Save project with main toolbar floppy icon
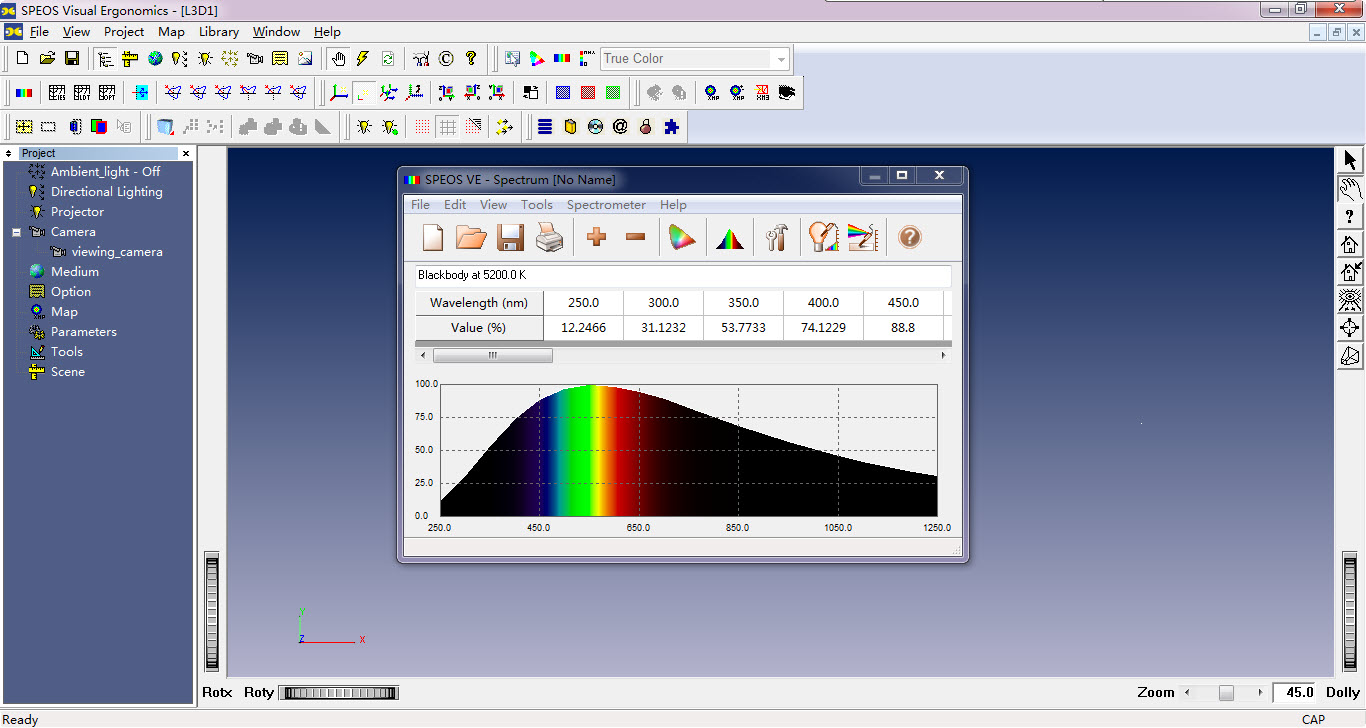This screenshot has height=728, width=1366. tap(72, 59)
